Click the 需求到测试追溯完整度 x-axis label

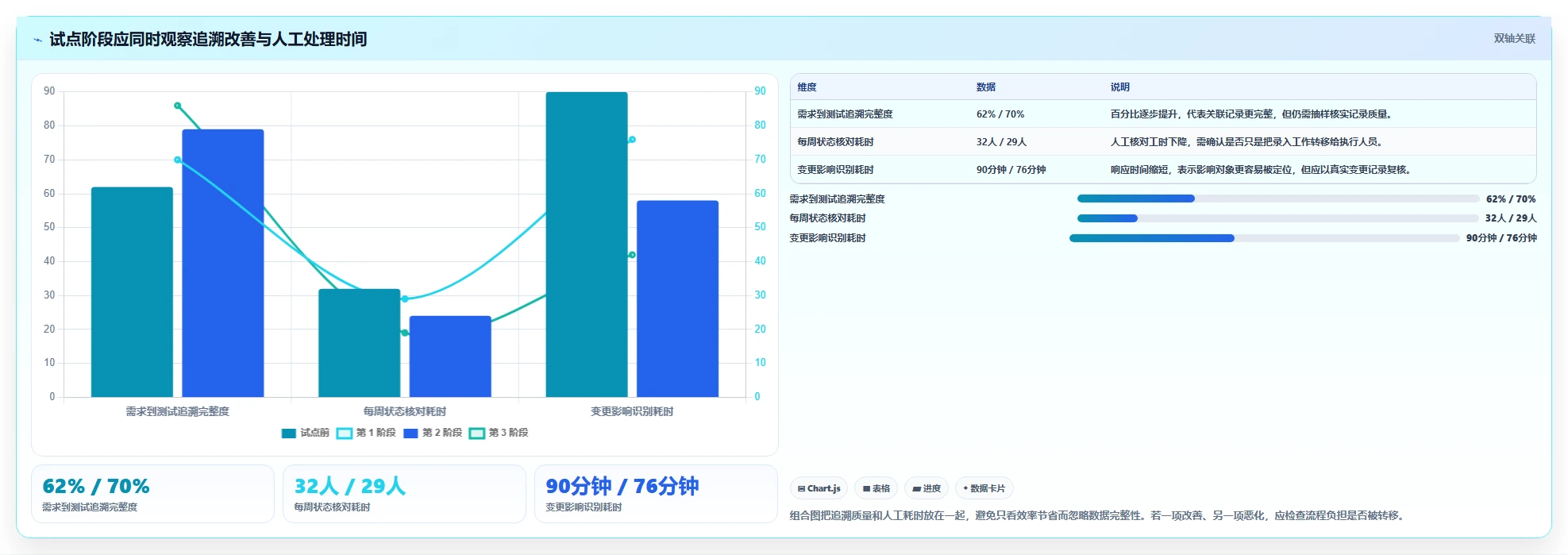[x=178, y=411]
